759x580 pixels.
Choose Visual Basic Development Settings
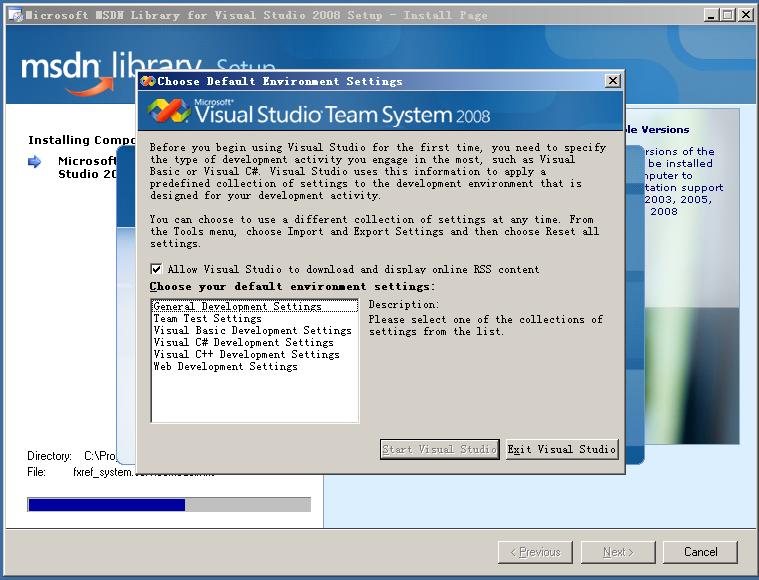point(255,331)
